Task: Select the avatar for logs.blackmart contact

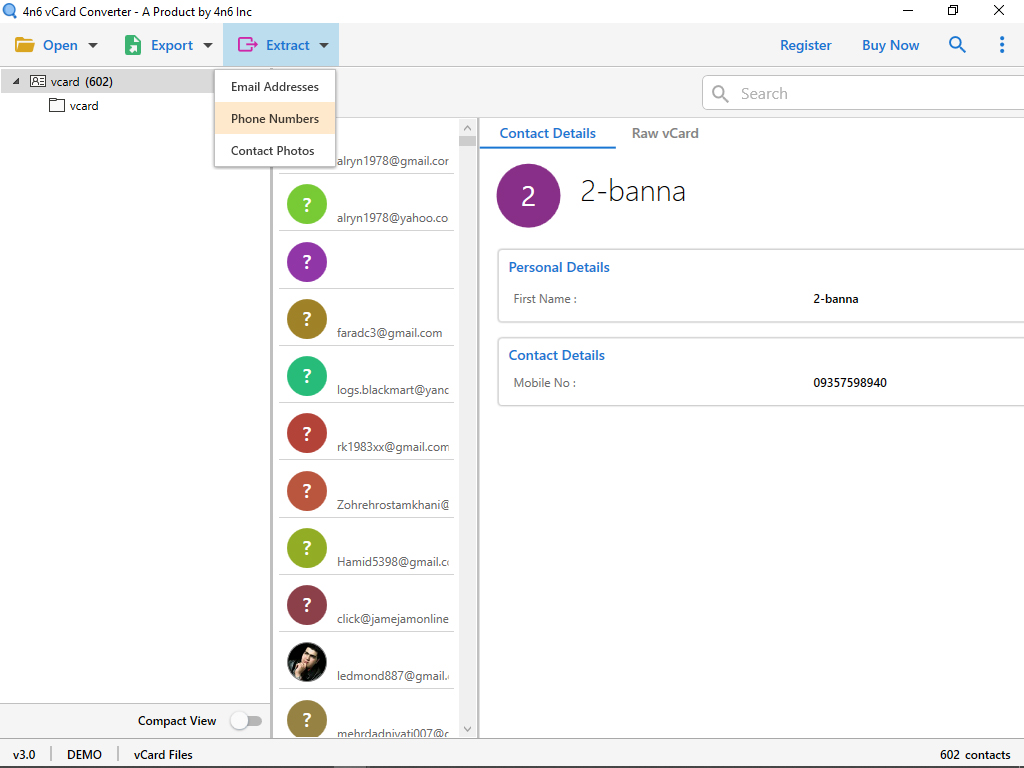Action: click(x=307, y=376)
